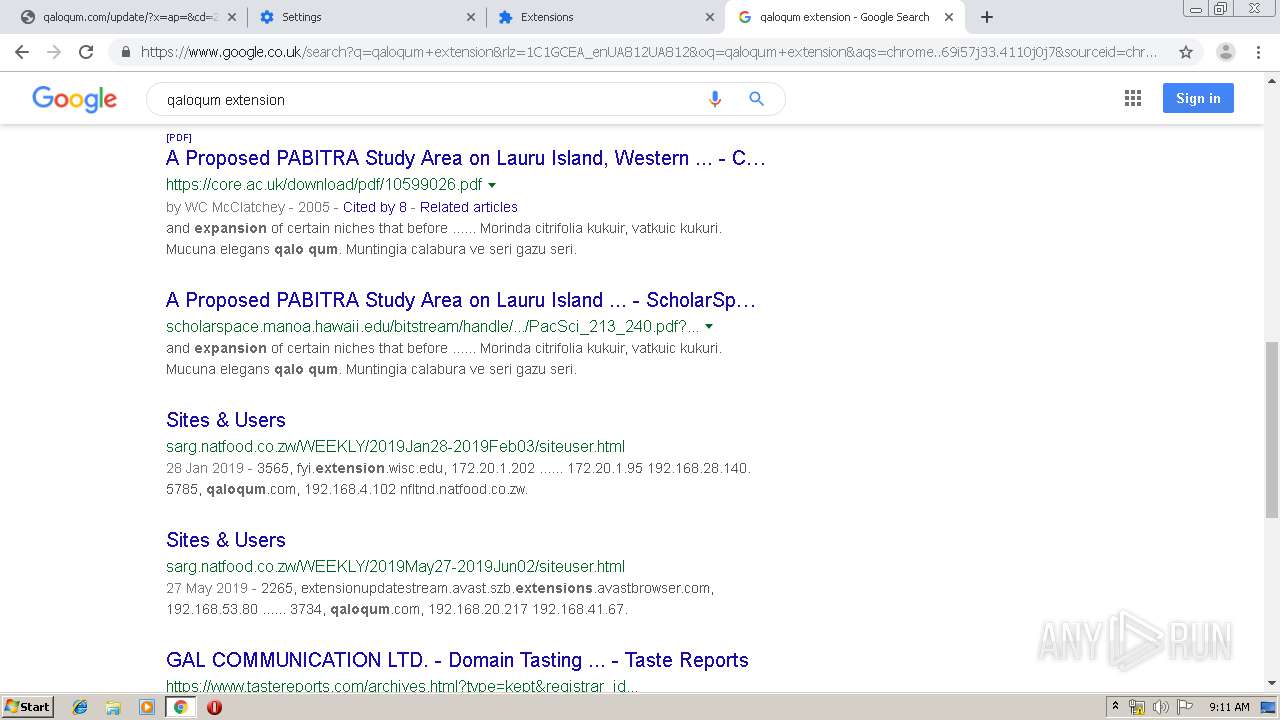Open the Chrome three-dot menu
Screen dimensions: 1280x720
click(x=1259, y=52)
